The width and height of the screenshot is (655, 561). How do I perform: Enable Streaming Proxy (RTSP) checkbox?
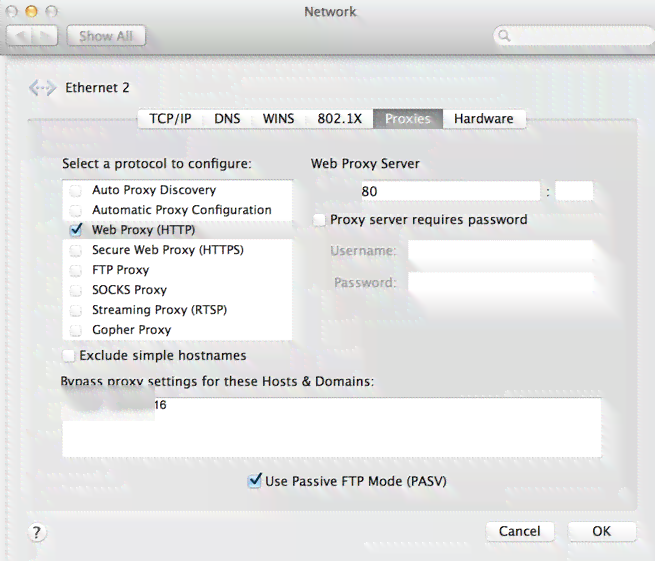click(x=76, y=310)
